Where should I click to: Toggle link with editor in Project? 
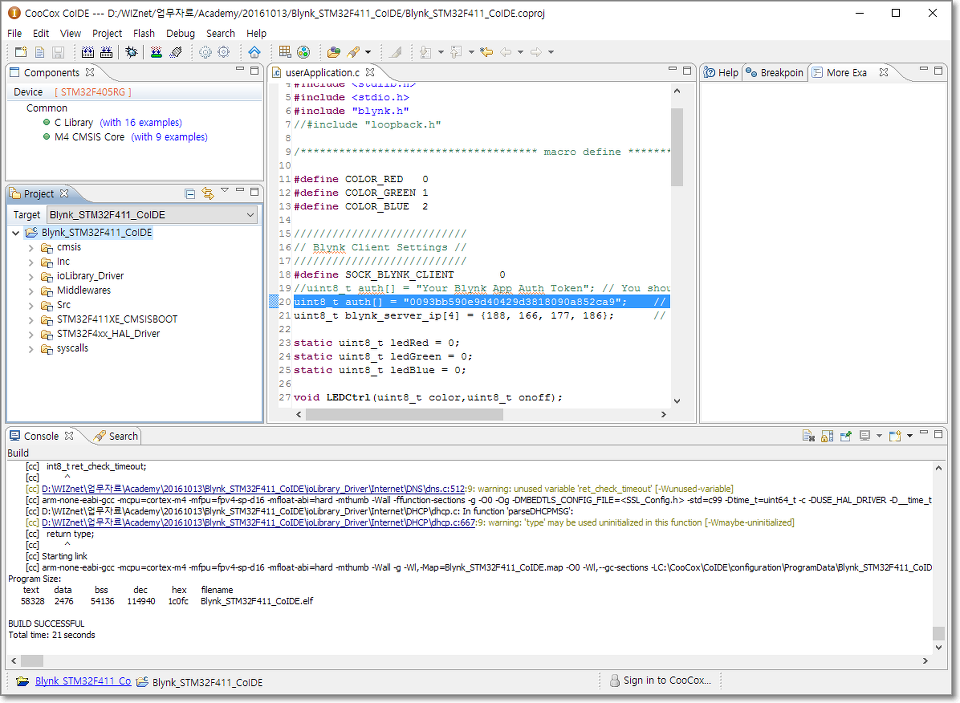point(208,194)
